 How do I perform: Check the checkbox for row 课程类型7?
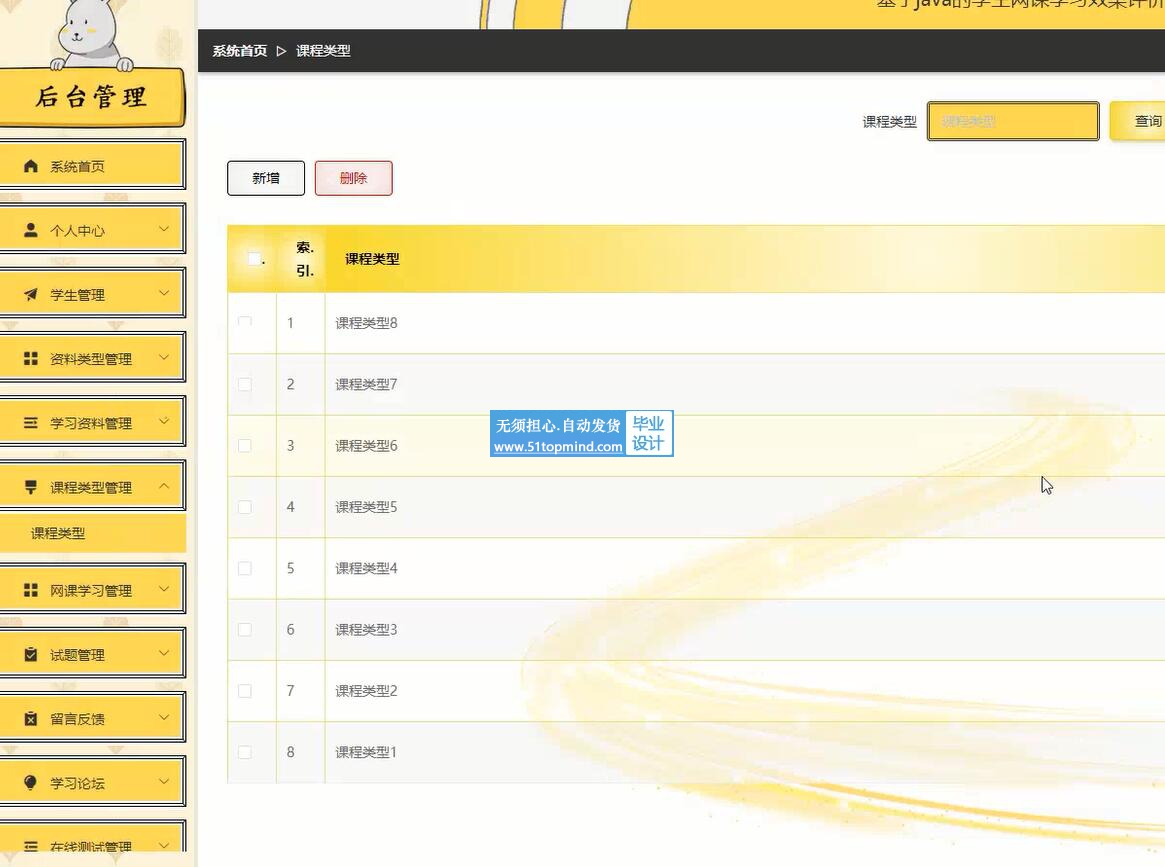pyautogui.click(x=244, y=384)
